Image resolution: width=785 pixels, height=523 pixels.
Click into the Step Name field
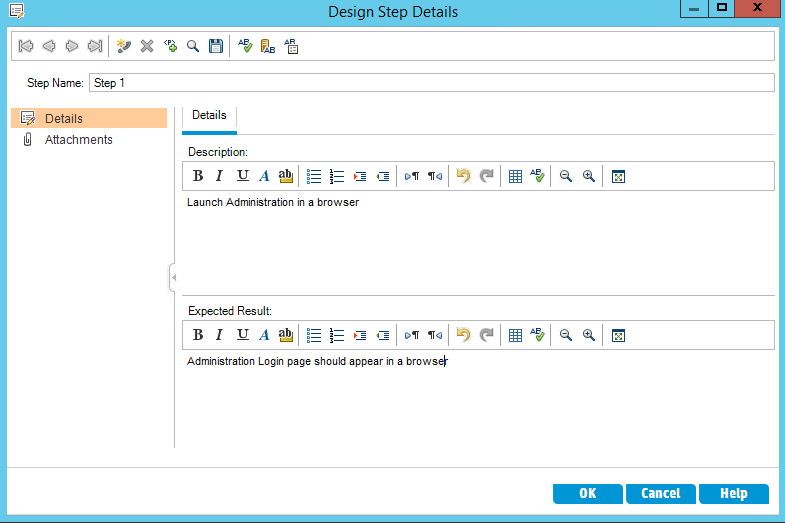(430, 83)
